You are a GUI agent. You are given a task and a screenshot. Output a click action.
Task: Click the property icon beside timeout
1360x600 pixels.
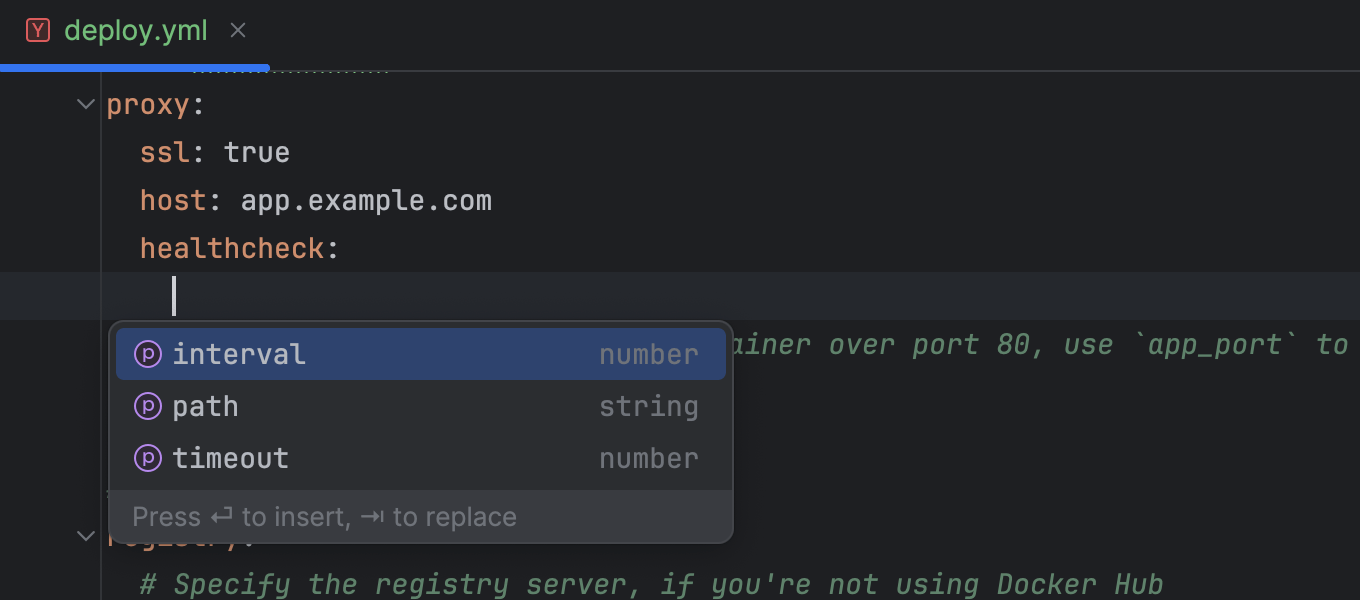click(x=148, y=458)
